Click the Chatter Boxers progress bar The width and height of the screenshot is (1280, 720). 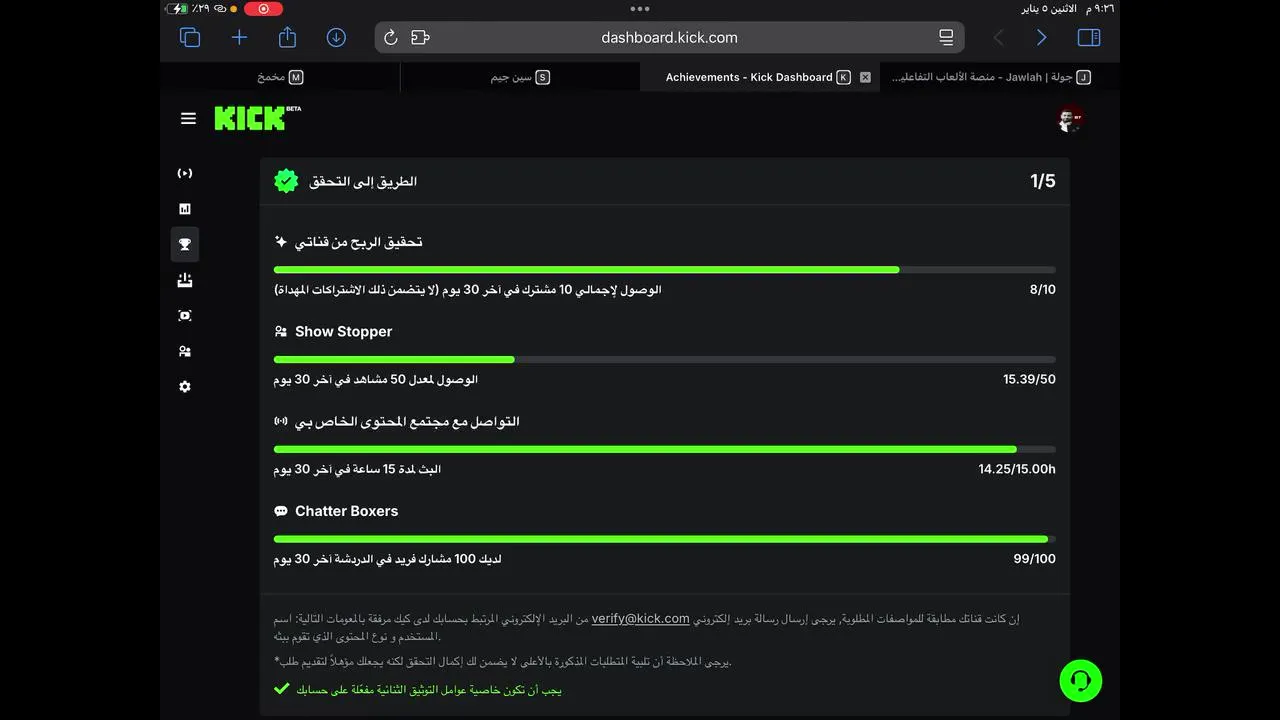(x=664, y=539)
